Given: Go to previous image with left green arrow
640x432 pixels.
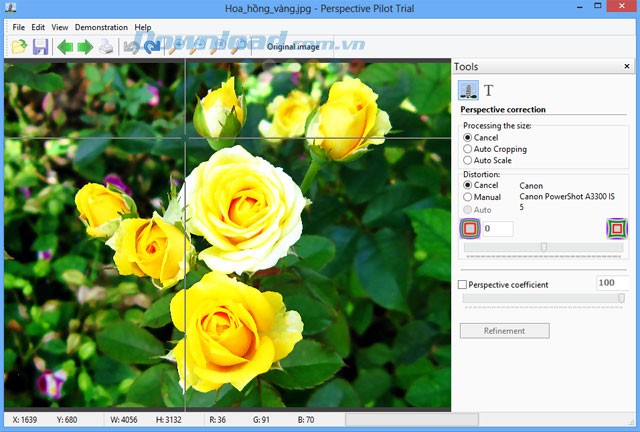Looking at the screenshot, I should coord(65,46).
